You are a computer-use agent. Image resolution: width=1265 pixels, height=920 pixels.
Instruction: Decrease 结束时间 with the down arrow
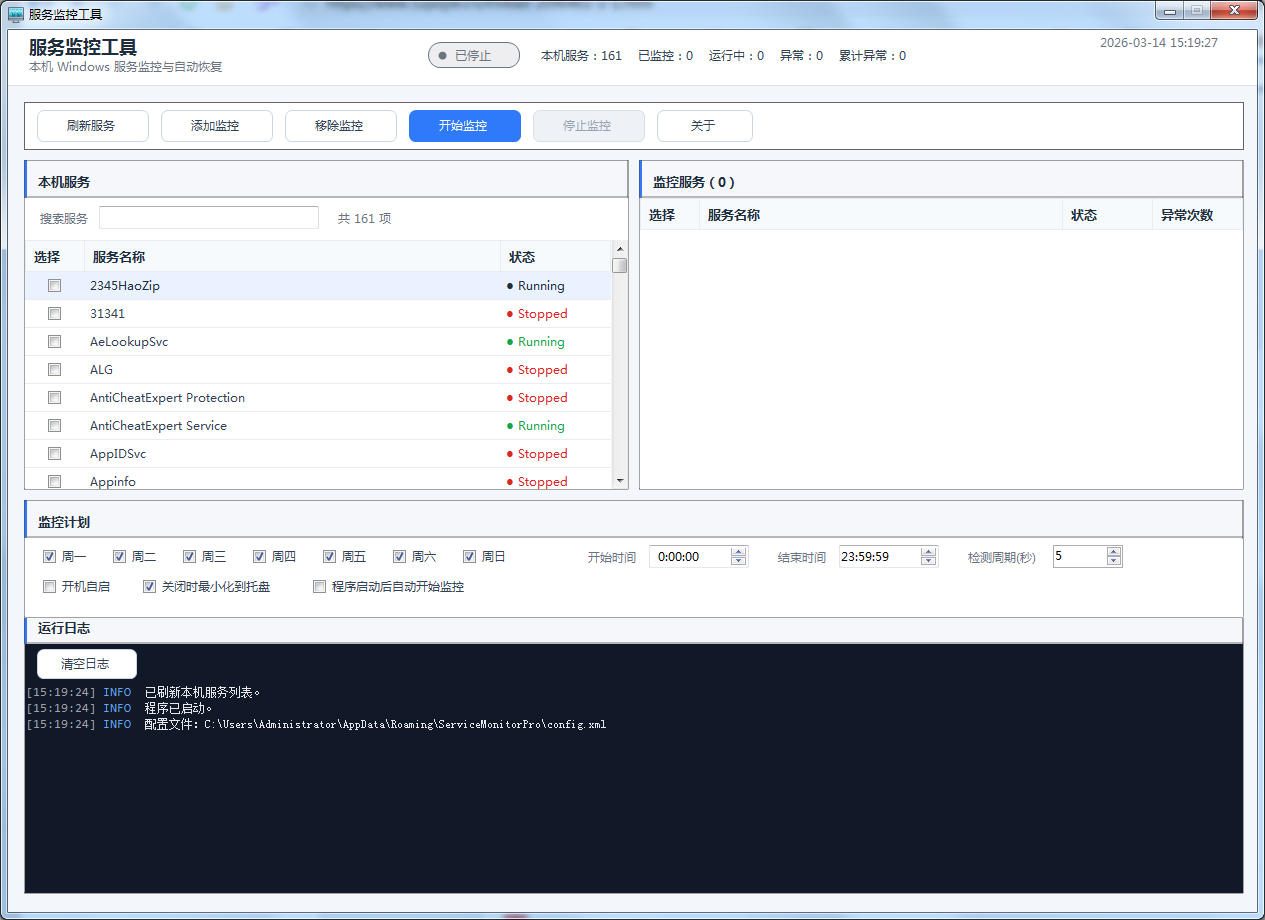click(929, 562)
